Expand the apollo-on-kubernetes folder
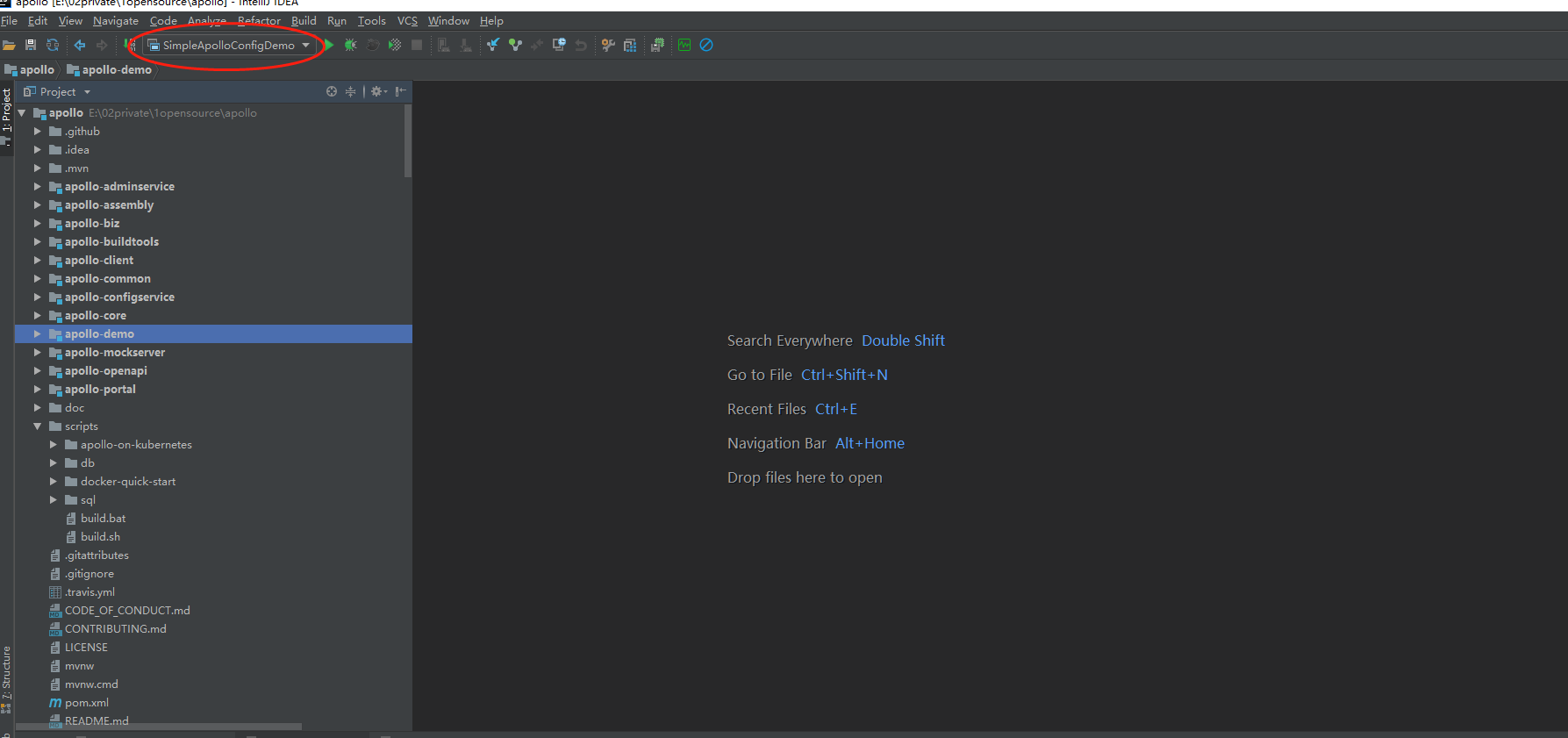The image size is (1568, 738). click(54, 445)
